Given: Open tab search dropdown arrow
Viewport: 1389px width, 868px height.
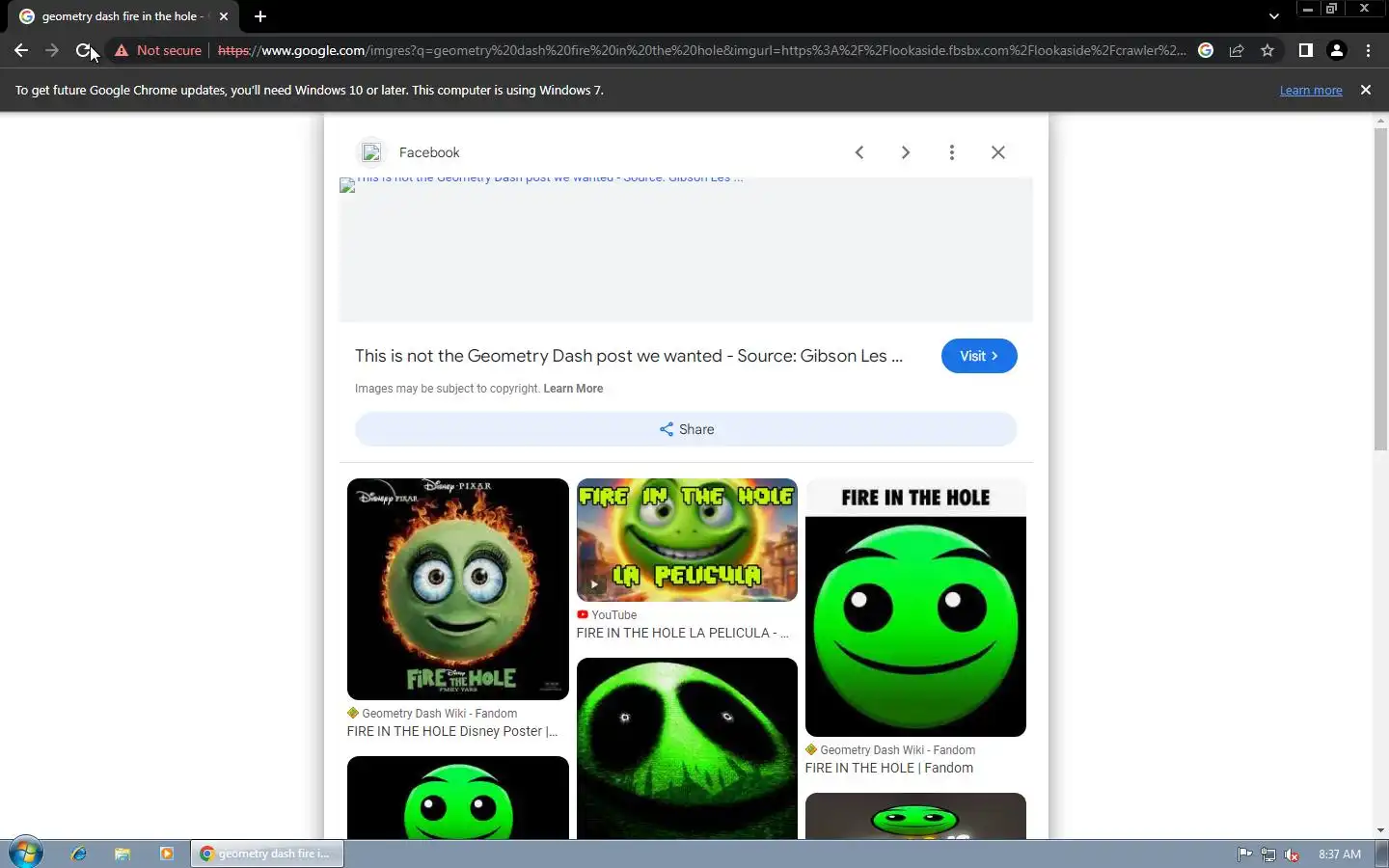Looking at the screenshot, I should pos(1273,16).
